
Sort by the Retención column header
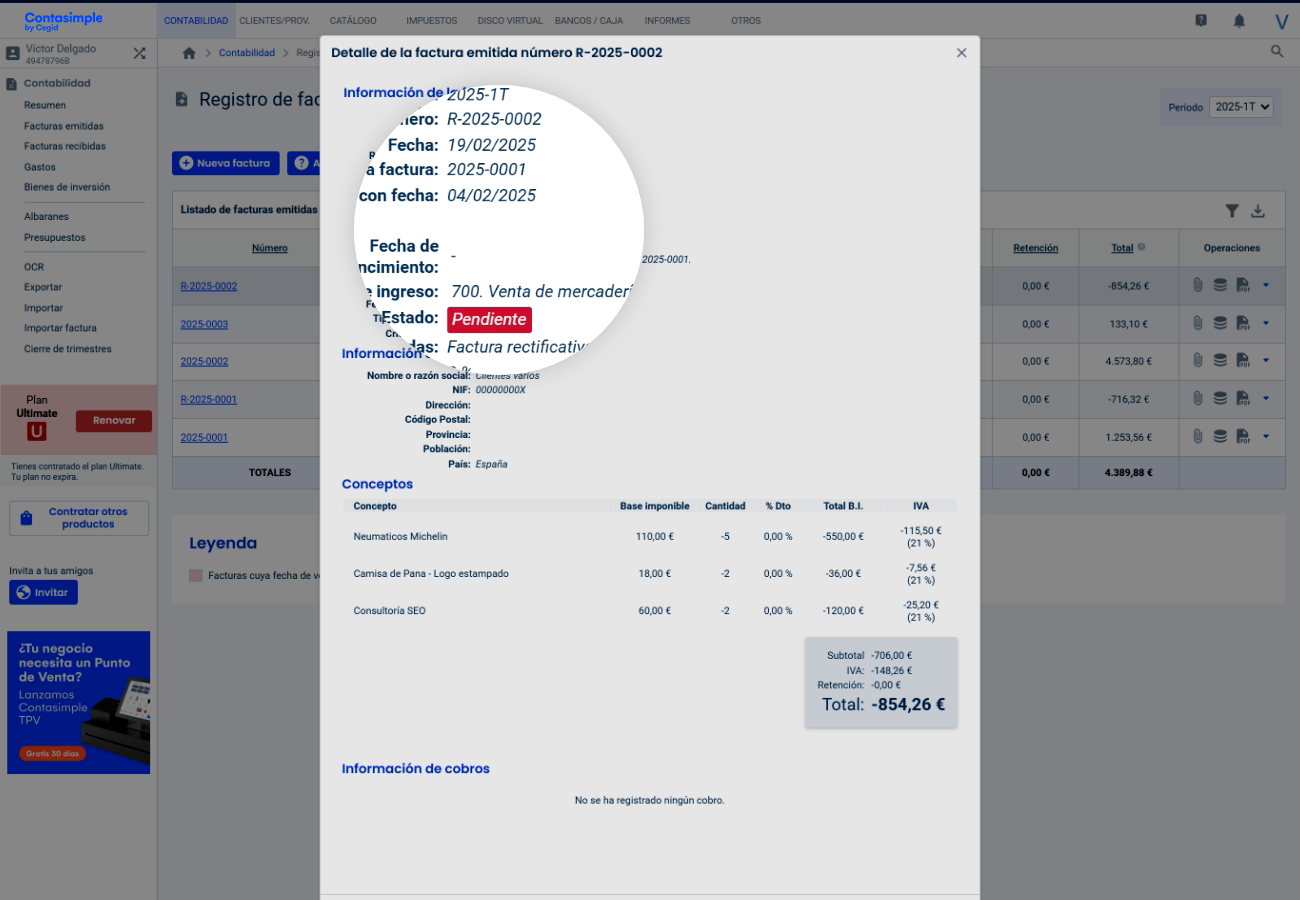1035,248
